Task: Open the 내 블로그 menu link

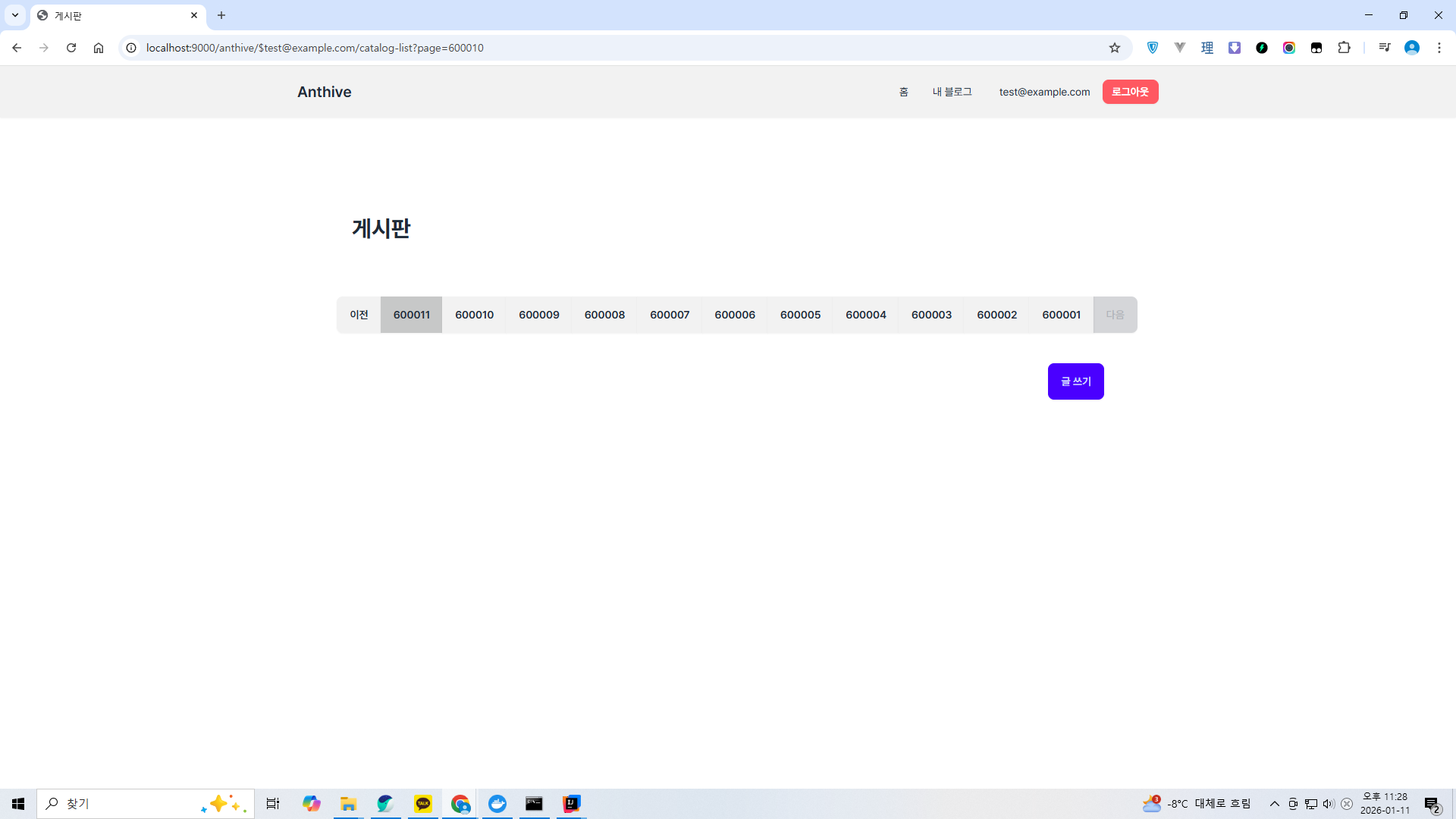Action: coord(952,92)
